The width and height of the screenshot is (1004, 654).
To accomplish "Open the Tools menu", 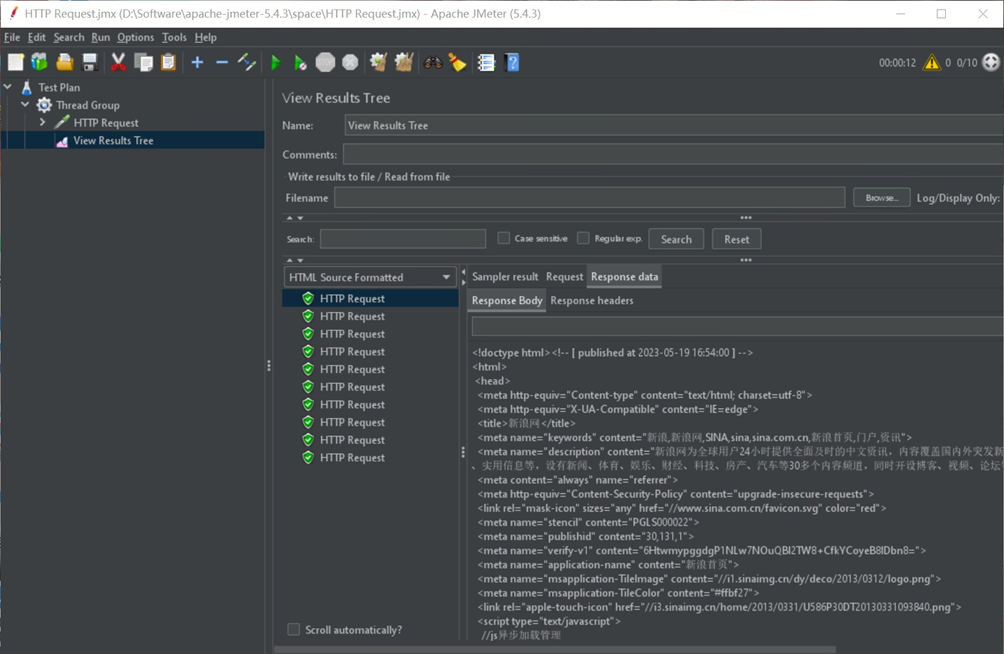I will pos(174,37).
